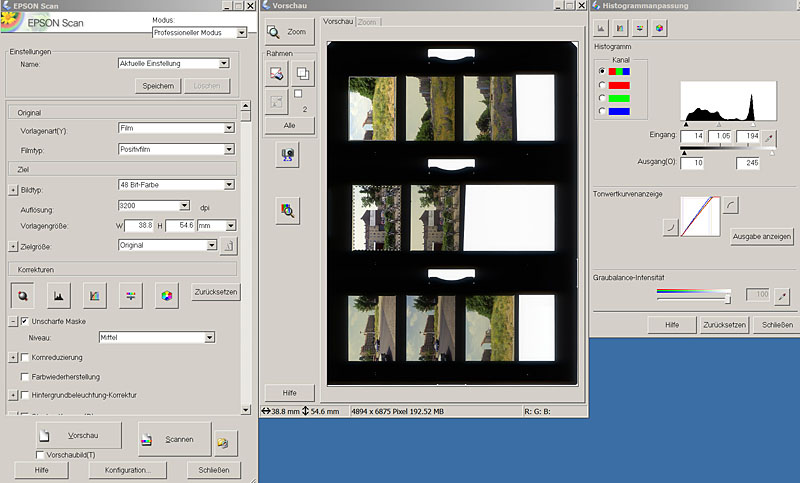Screen dimensions: 800x483
Task: Enable the Kornreduzierung checkbox
Action: coord(24,358)
